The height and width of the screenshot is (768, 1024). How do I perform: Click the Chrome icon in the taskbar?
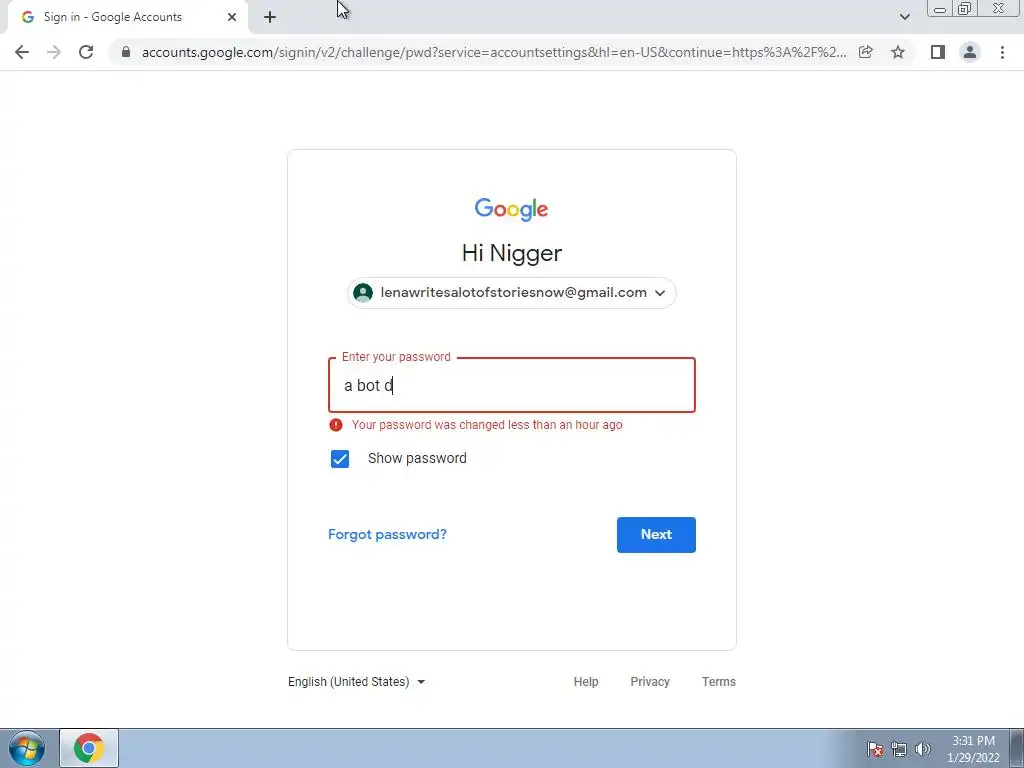click(x=89, y=748)
